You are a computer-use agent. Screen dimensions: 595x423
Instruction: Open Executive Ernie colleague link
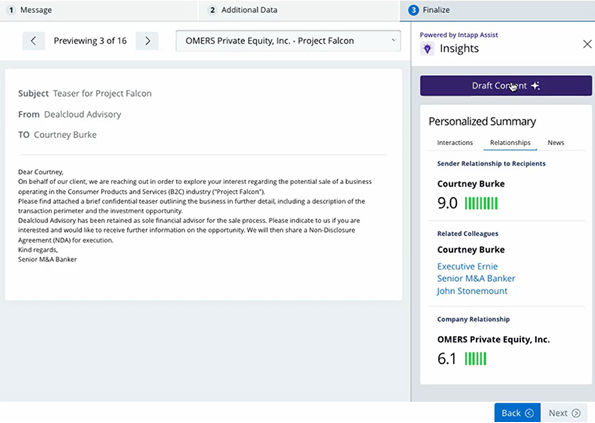467,266
